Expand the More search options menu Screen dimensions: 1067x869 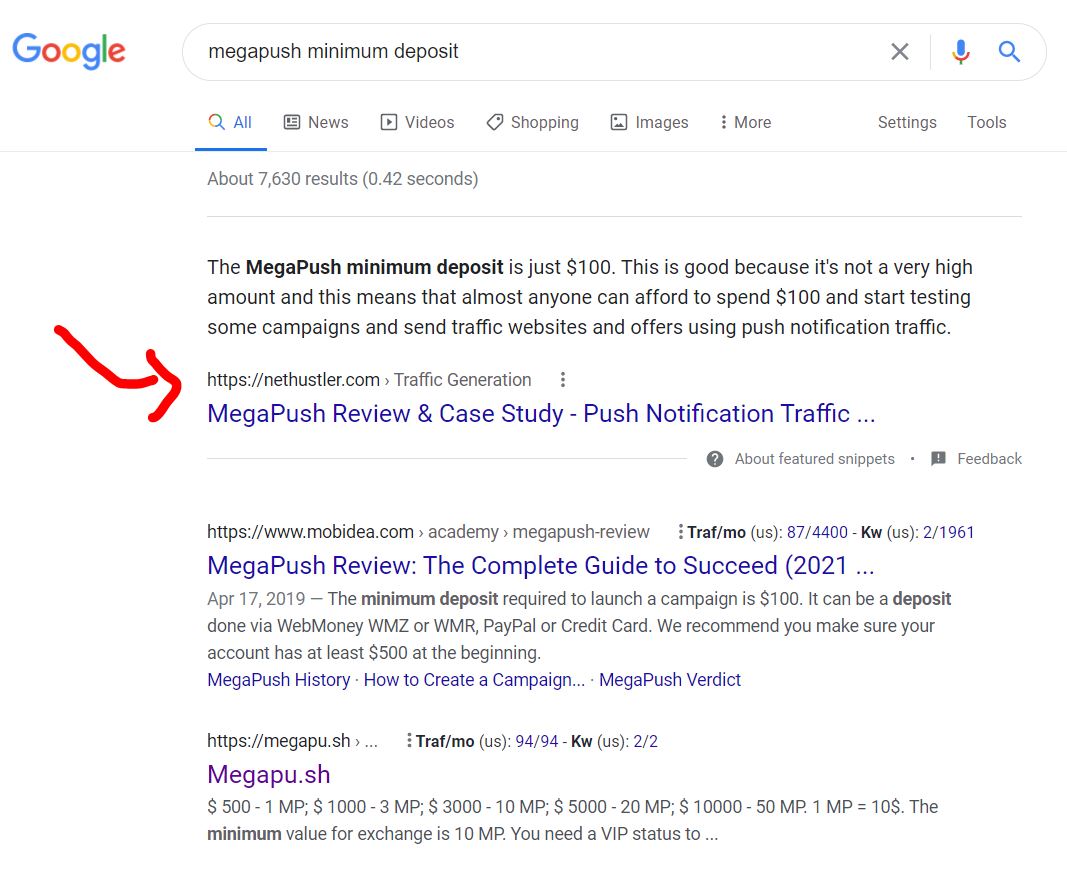[746, 122]
